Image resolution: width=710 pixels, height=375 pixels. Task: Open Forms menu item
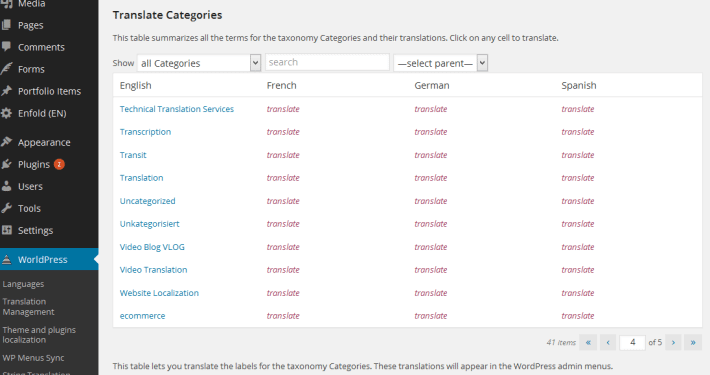pyautogui.click(x=31, y=69)
